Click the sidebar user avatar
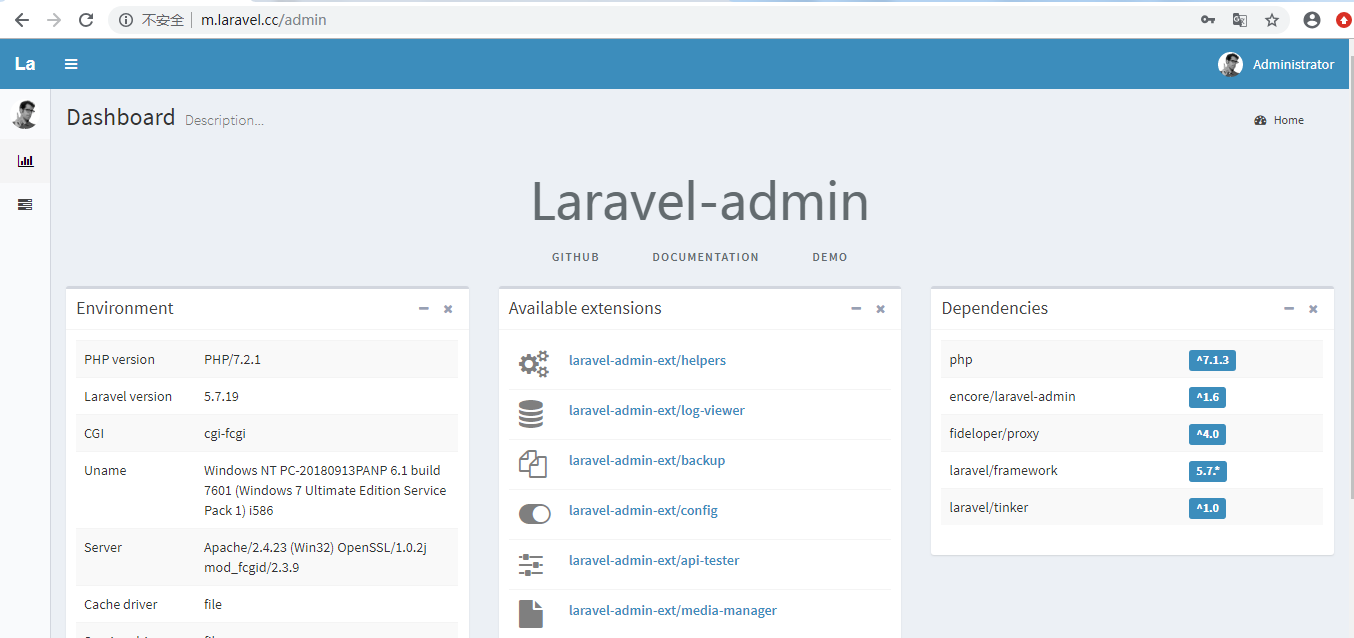1354x638 pixels. 25,114
